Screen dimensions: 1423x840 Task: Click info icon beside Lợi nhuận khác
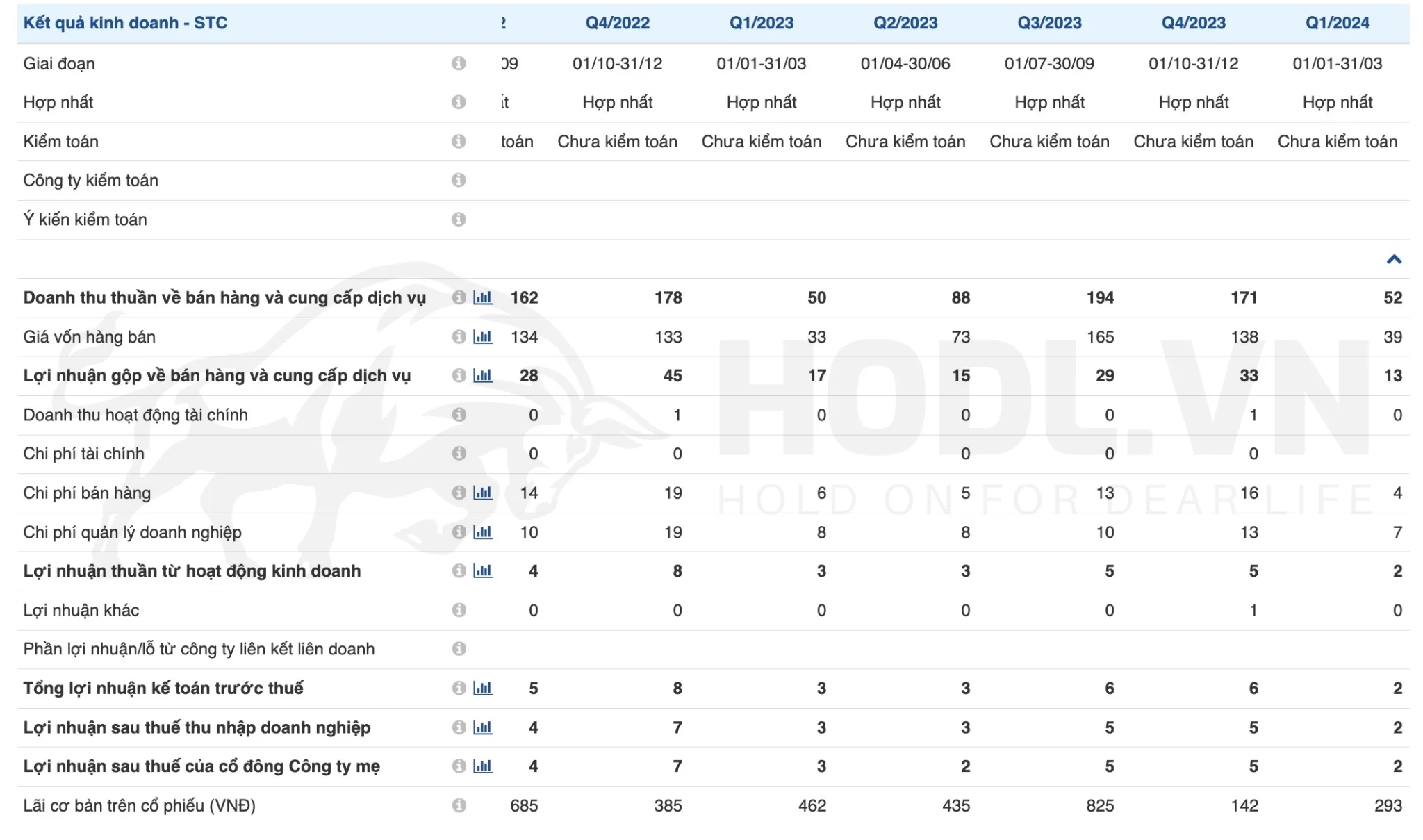[x=459, y=610]
